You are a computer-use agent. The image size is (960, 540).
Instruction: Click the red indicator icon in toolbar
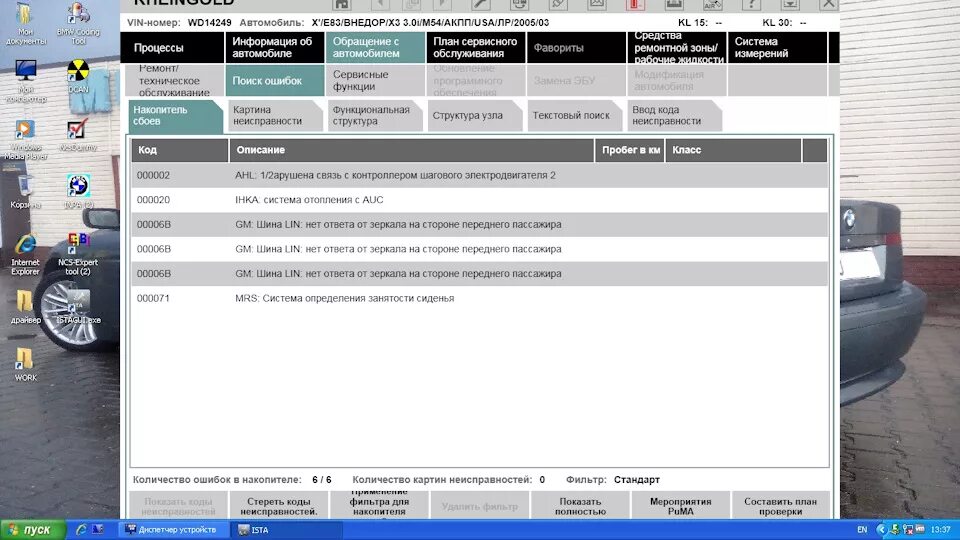pyautogui.click(x=635, y=4)
